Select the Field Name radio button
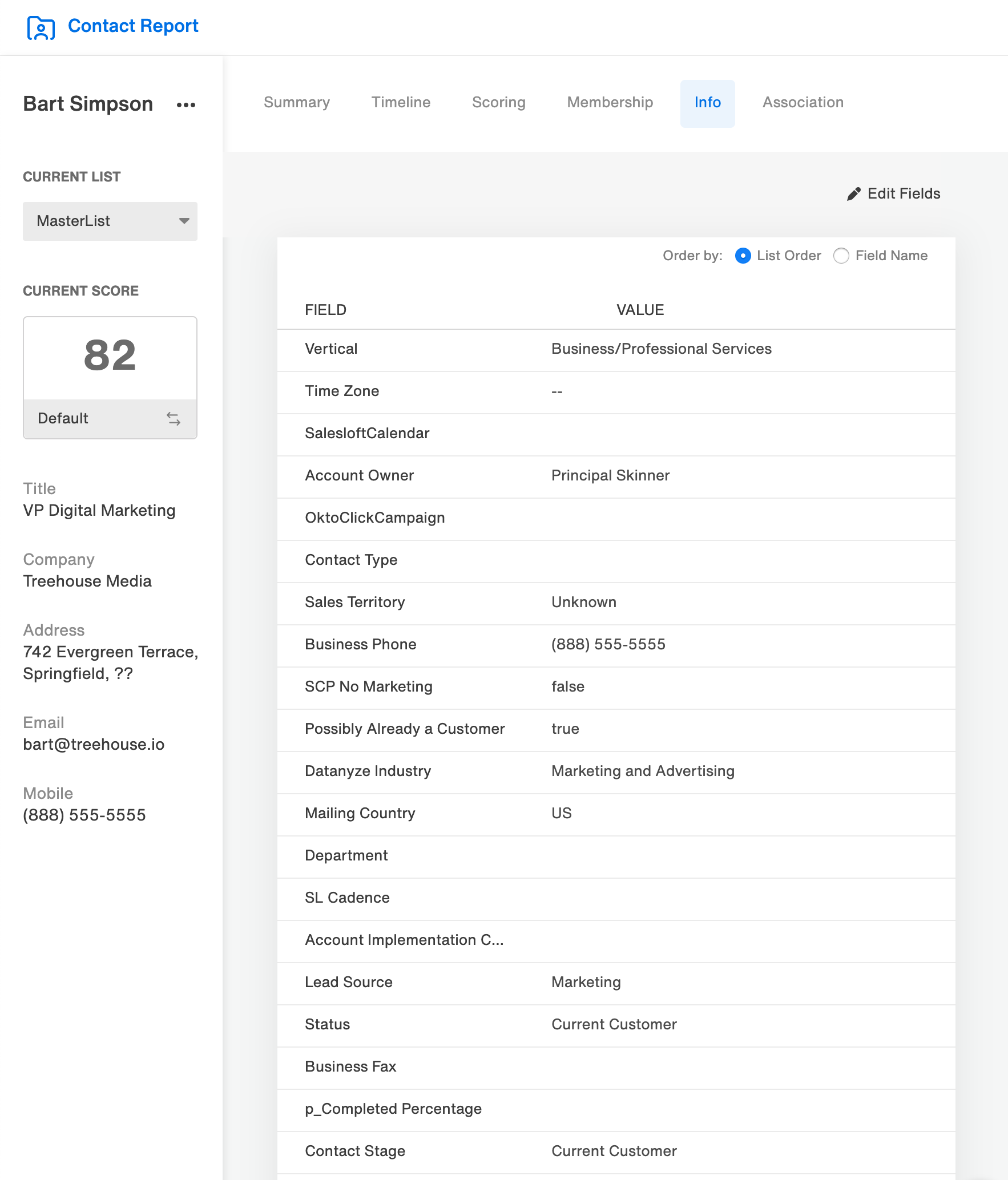This screenshot has width=1008, height=1180. point(841,256)
